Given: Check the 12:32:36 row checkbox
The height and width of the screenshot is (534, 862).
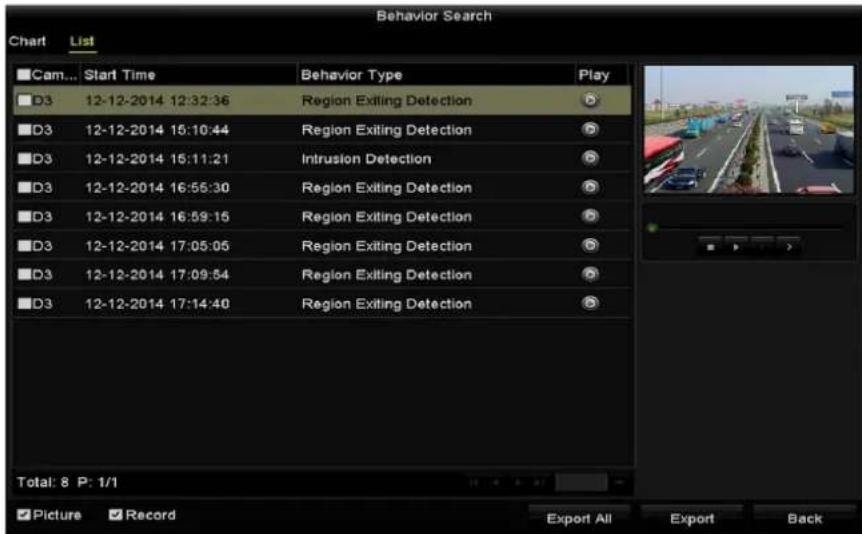Looking at the screenshot, I should [x=24, y=100].
